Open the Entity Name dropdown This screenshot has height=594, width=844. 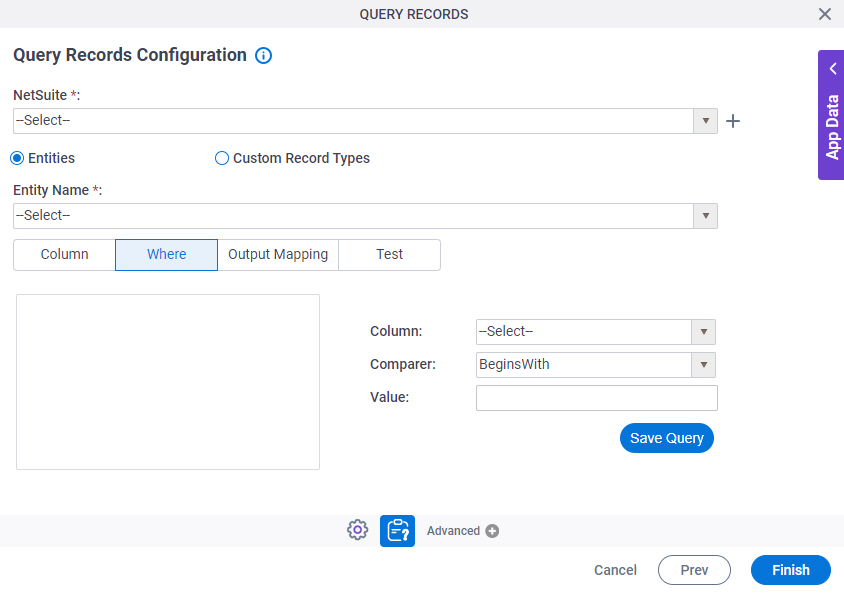[706, 215]
